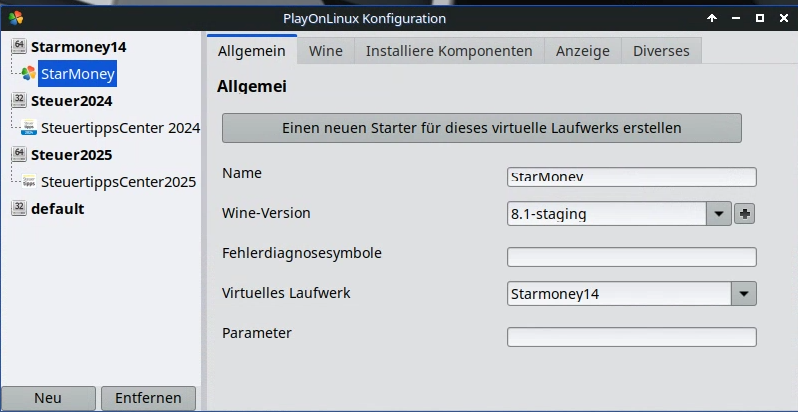Minimize the PlayOnLinux Konfiguration window
798x412 pixels.
(736, 18)
